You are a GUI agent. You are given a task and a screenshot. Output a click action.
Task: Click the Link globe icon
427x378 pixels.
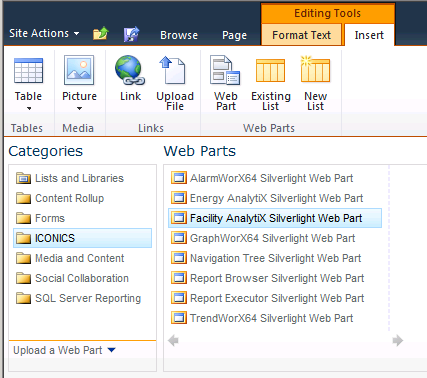click(x=130, y=70)
